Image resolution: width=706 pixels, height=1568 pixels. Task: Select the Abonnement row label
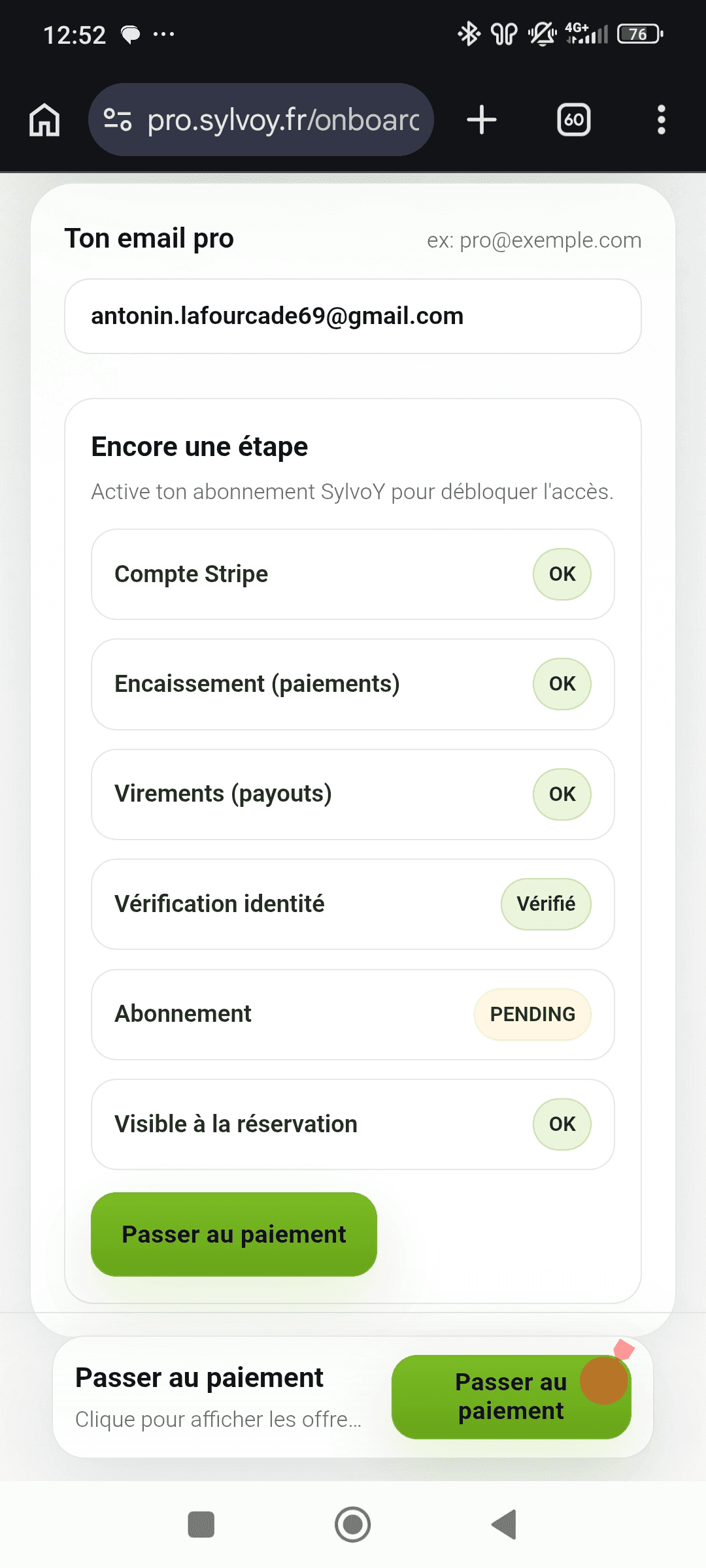183,1014
